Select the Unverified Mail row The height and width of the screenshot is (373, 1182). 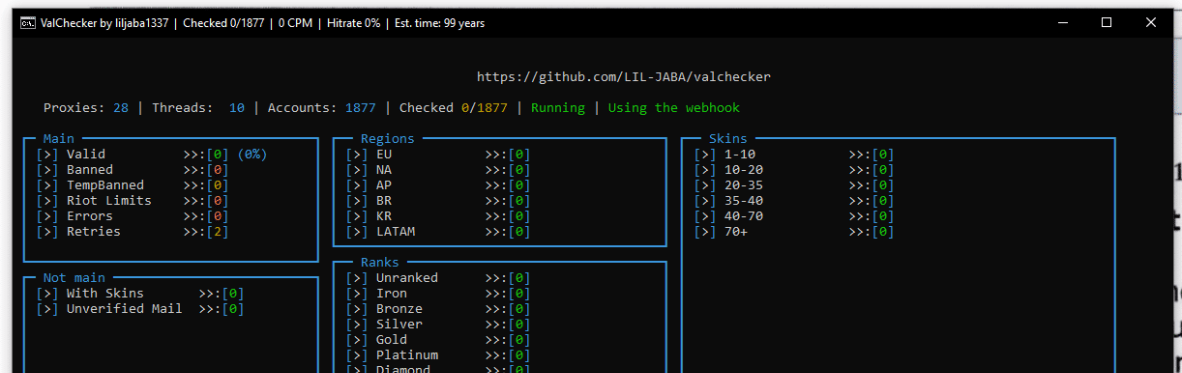coord(140,309)
